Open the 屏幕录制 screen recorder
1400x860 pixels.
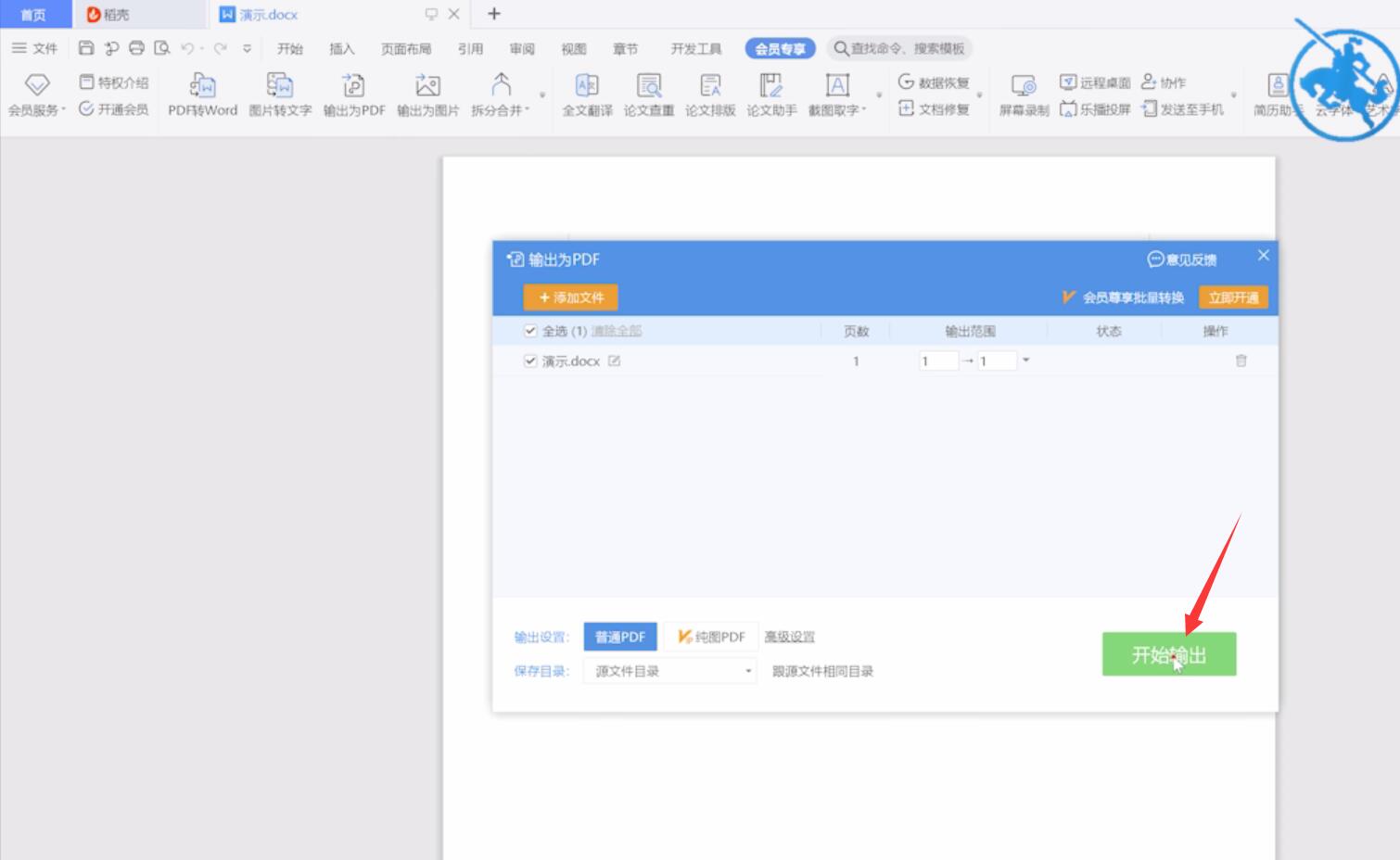coord(1024,95)
